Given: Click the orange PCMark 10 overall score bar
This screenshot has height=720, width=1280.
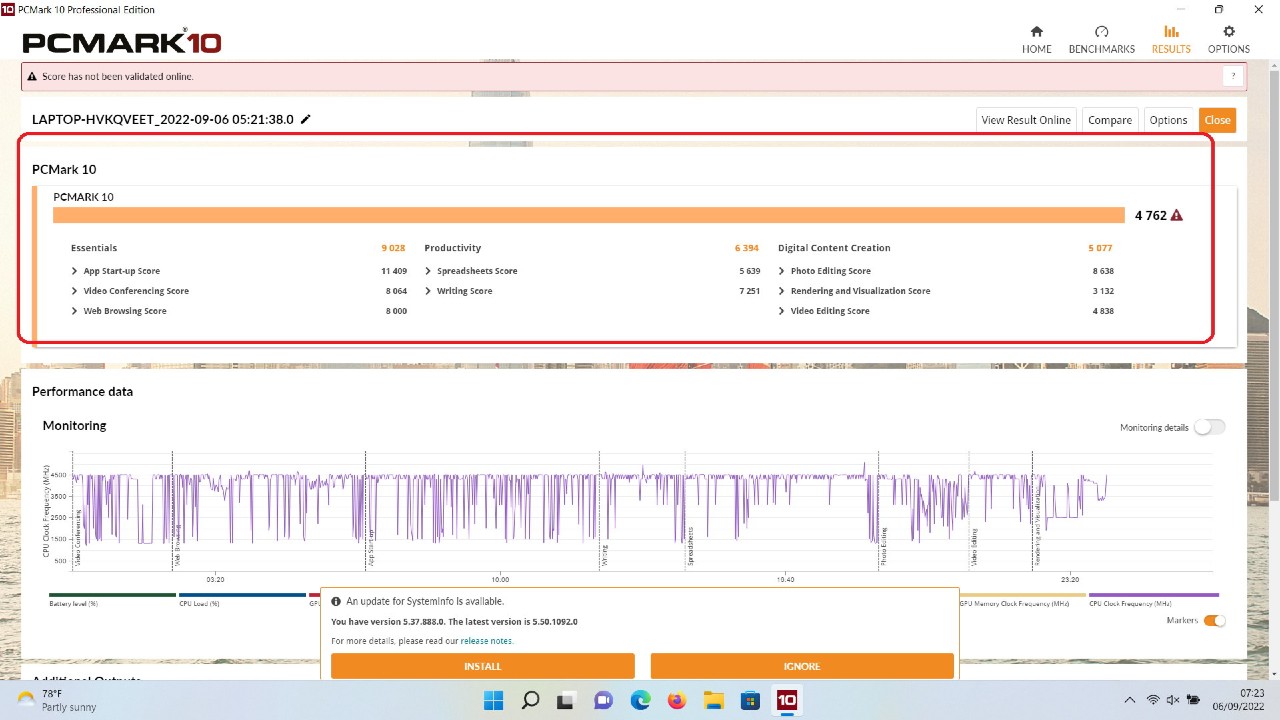Looking at the screenshot, I should point(589,215).
